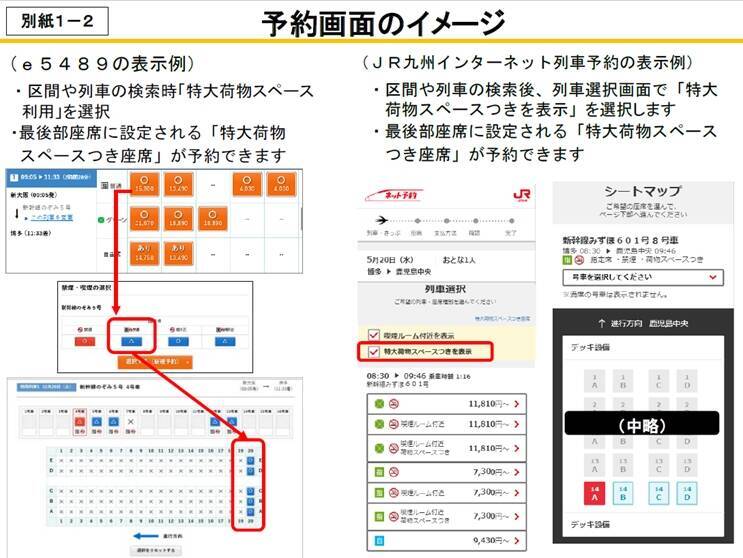Click the JR Kyushu logo
The width and height of the screenshot is (743, 558).
(x=521, y=195)
